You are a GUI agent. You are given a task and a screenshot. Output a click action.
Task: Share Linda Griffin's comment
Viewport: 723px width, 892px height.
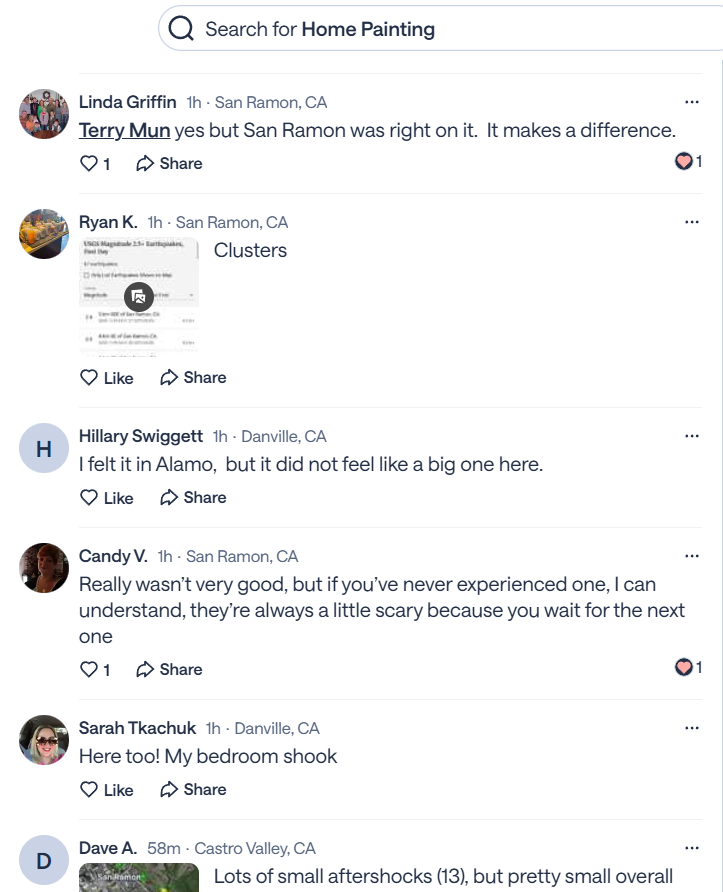coord(169,163)
